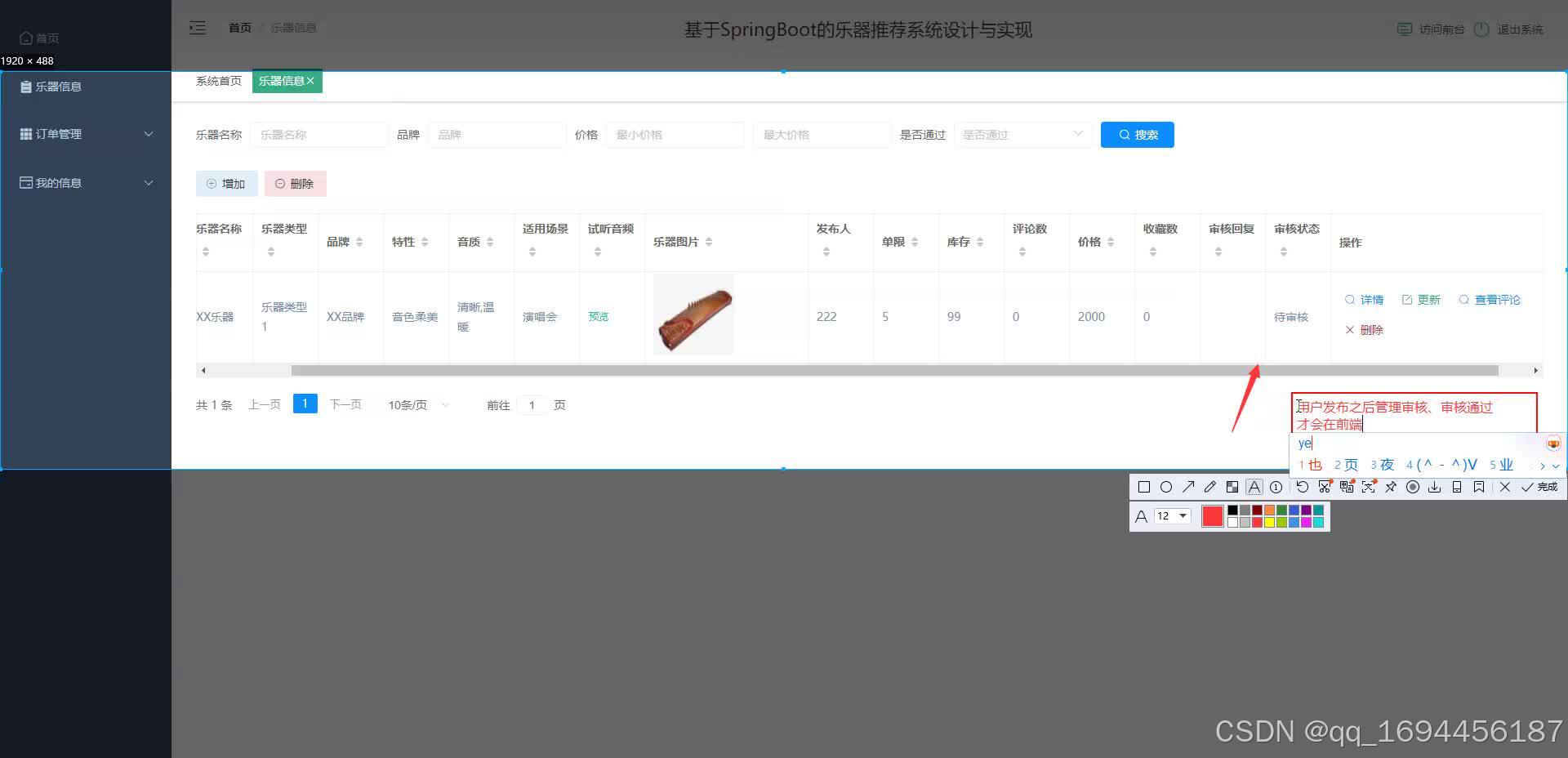Open 详情 for XX乐器 row
This screenshot has height=758, width=1568.
(x=1364, y=300)
